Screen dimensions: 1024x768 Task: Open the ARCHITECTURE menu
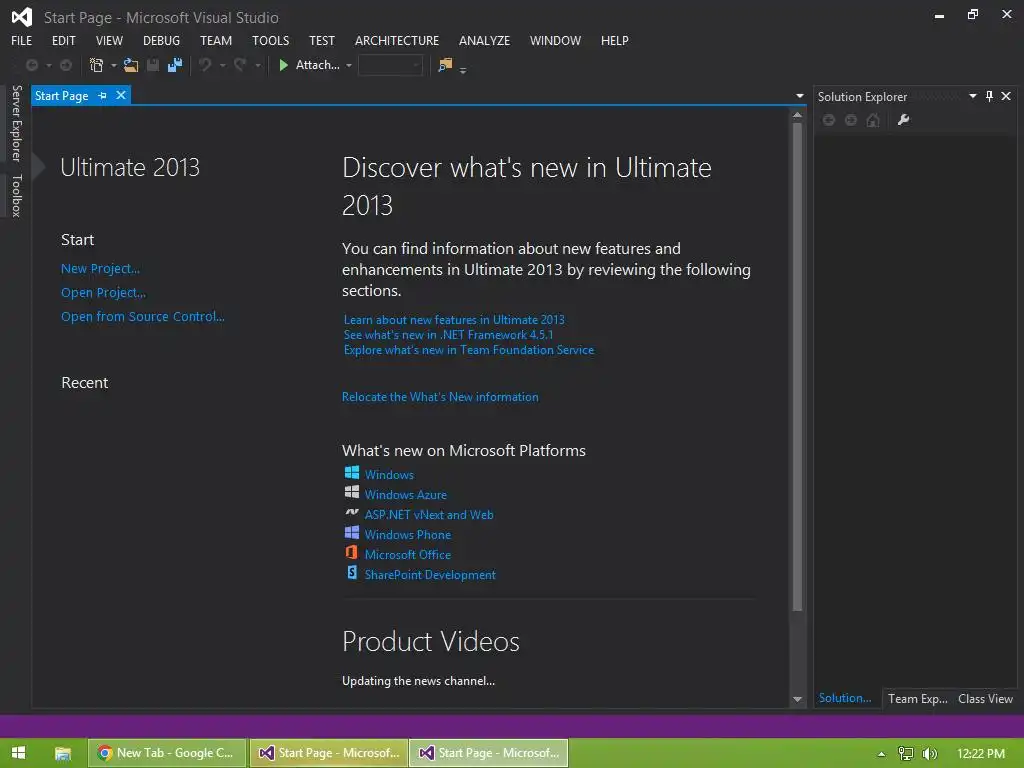[397, 40]
